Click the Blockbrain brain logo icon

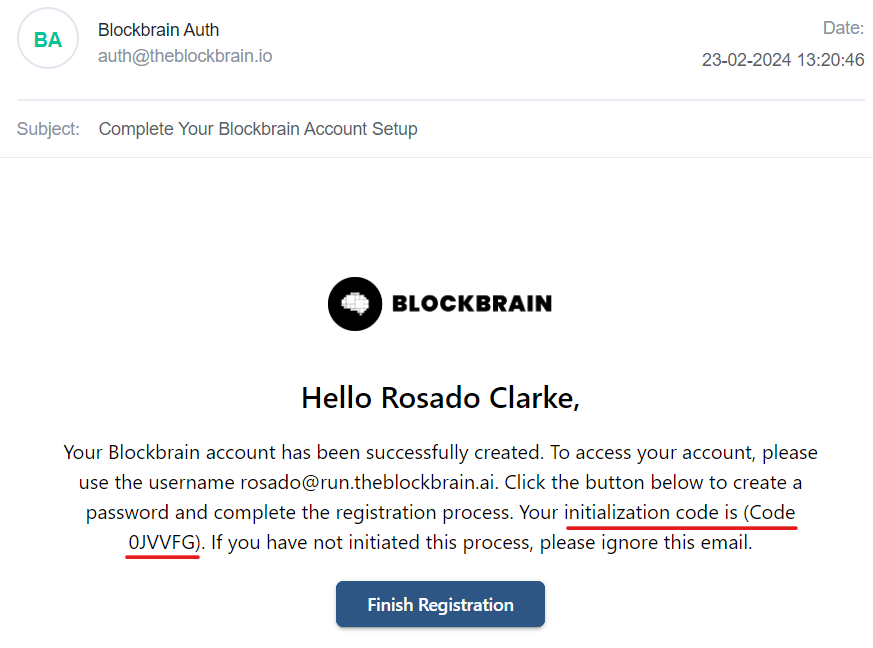355,303
